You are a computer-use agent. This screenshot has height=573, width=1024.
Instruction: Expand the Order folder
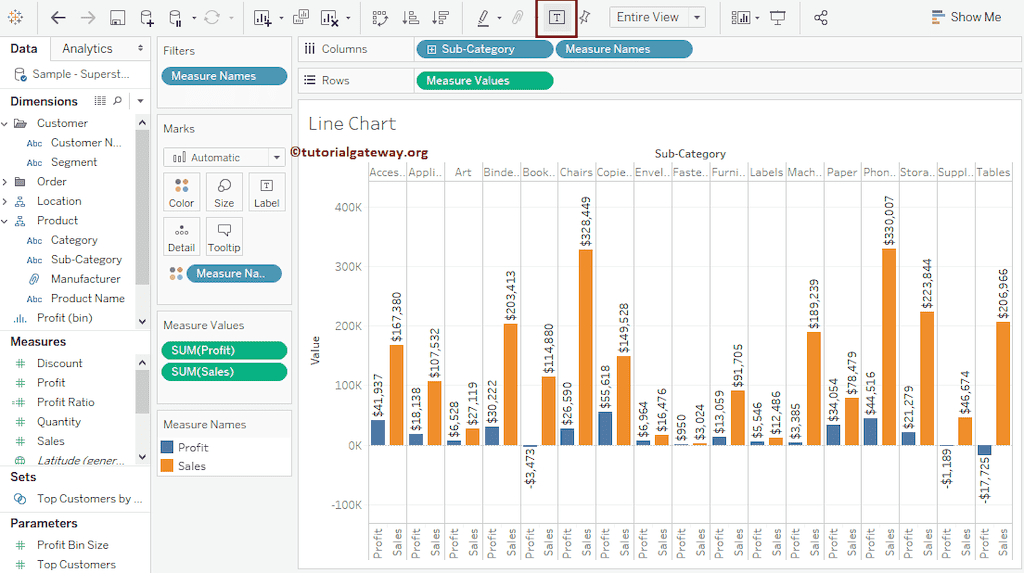pos(6,182)
